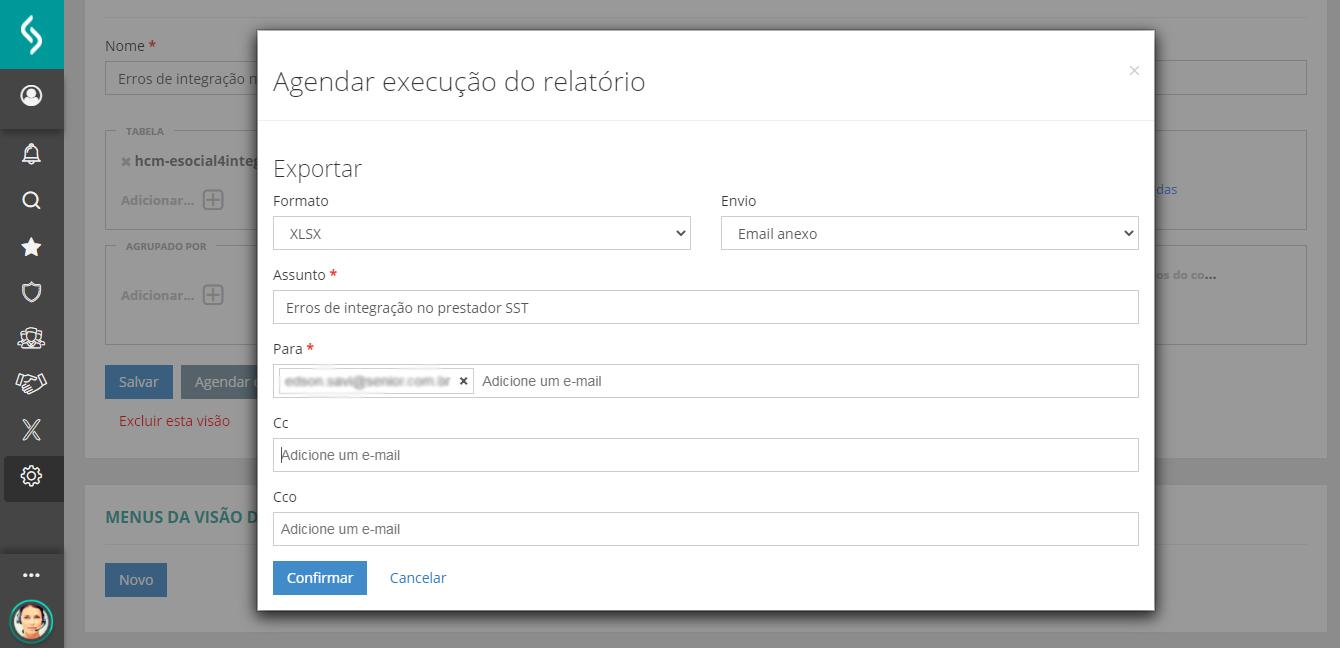Click the Exportar heading

tap(317, 168)
